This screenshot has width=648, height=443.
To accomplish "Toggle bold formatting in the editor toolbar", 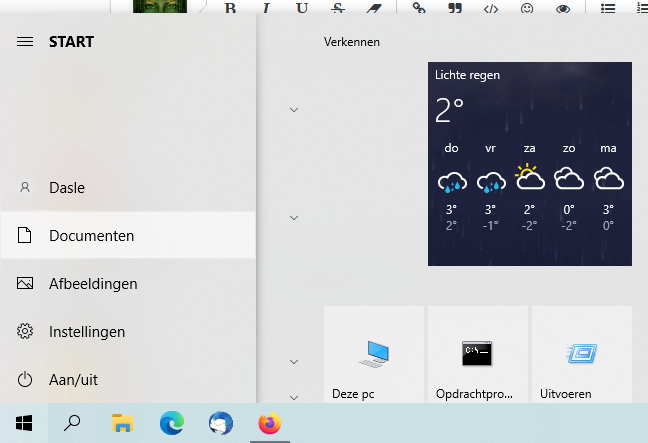I will click(x=231, y=7).
